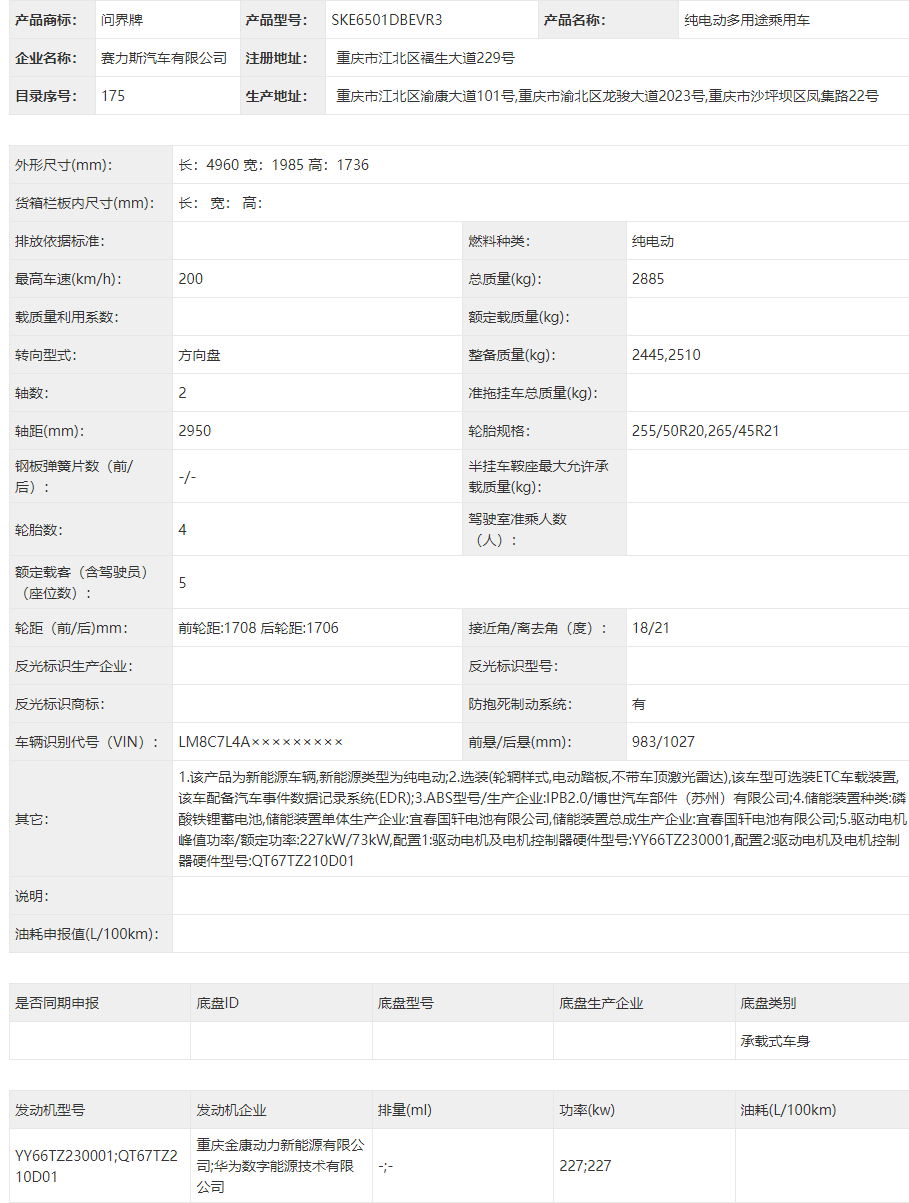Viewport: 909px width, 1203px height.
Task: Click tire specification 255/50R20,265/45R21
Action: [x=706, y=431]
